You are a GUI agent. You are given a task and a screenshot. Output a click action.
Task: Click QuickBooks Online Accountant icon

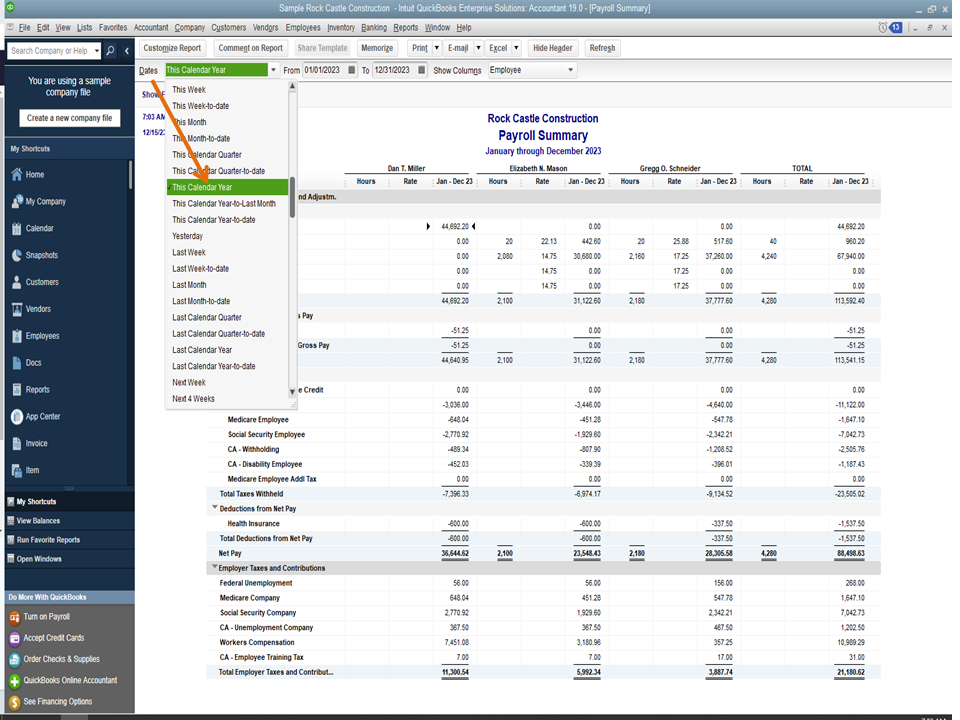(15, 681)
